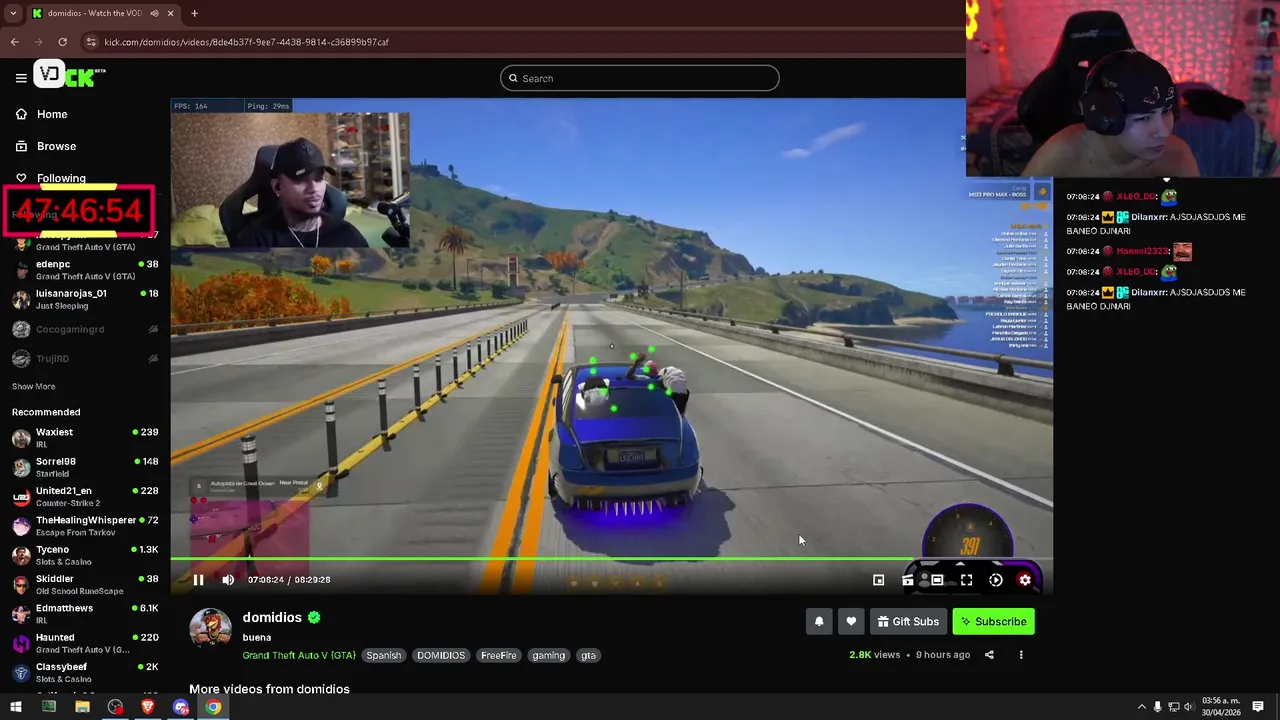Click the mini player square icon

pyautogui.click(x=878, y=580)
